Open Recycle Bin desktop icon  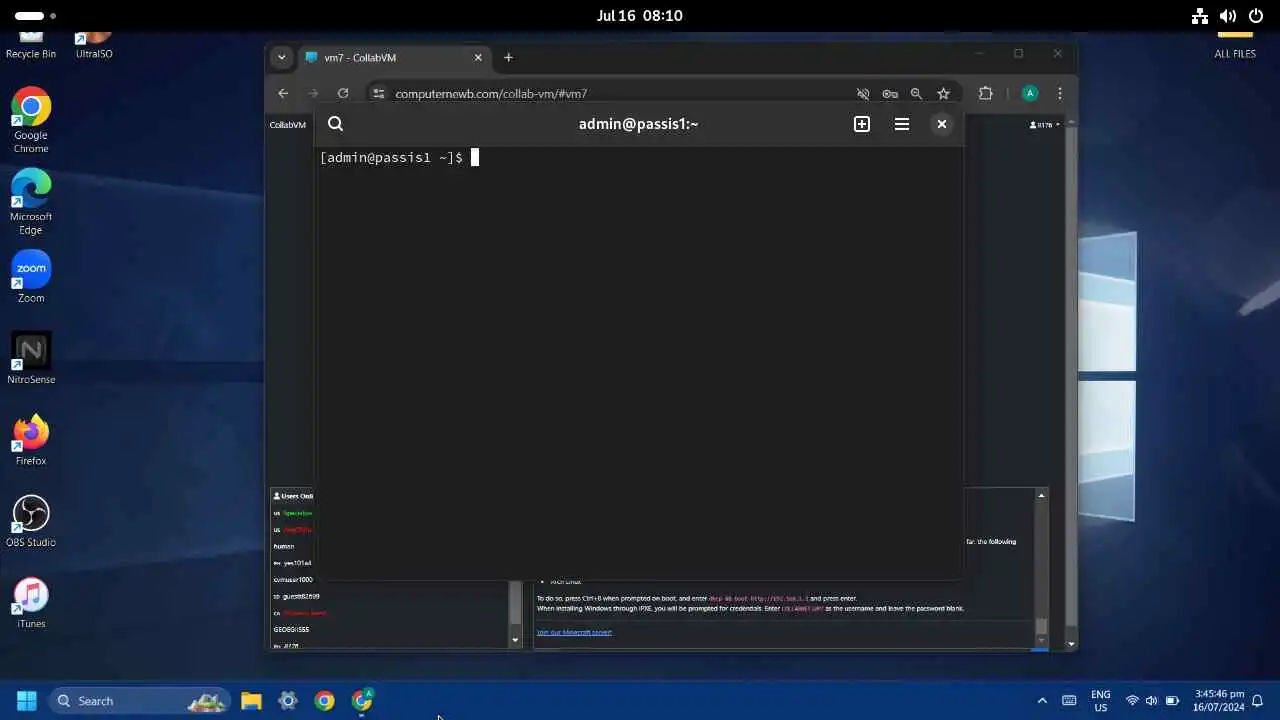click(31, 44)
